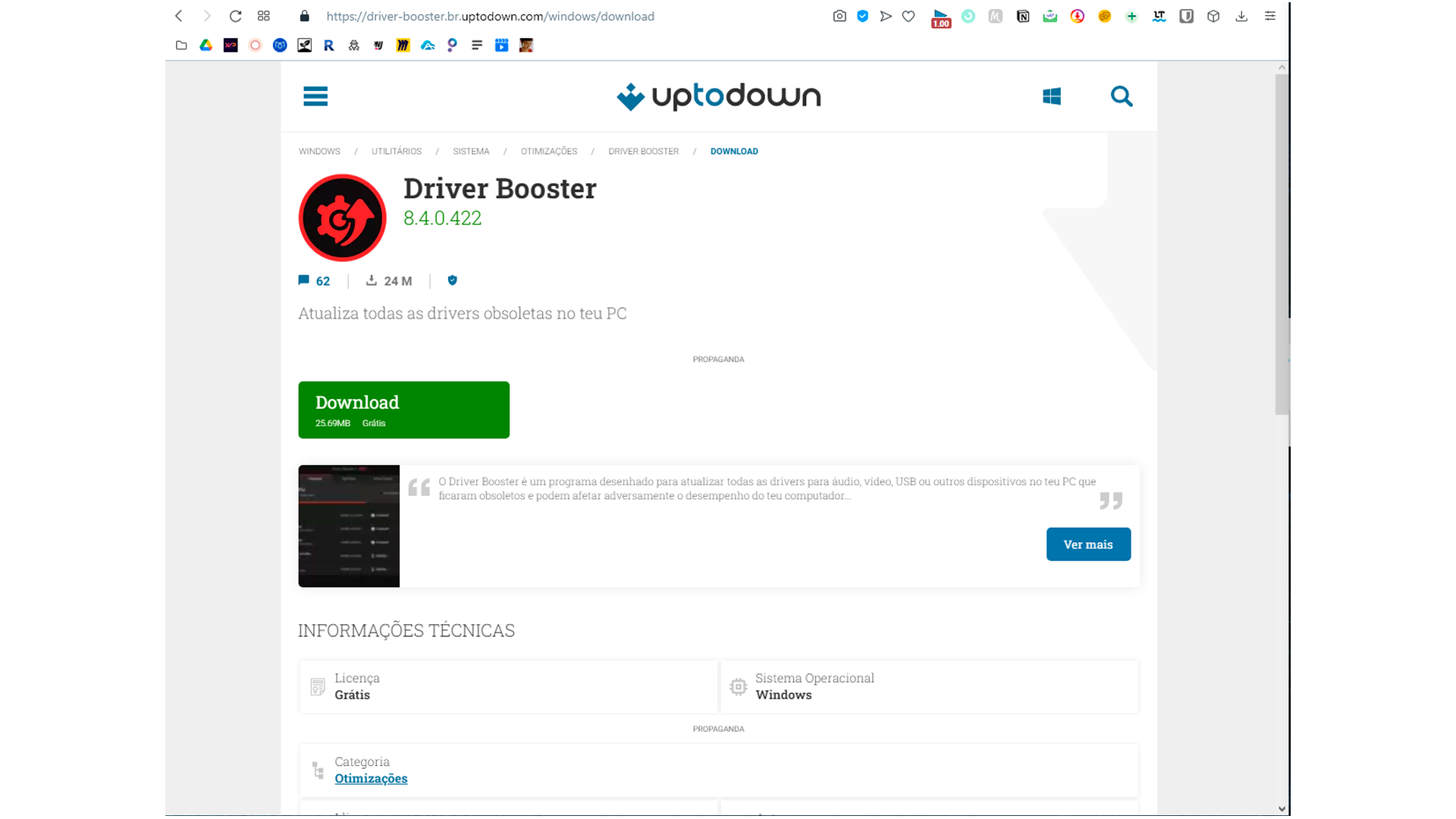This screenshot has height=819, width=1456.
Task: Click the green Download button
Action: [x=403, y=409]
